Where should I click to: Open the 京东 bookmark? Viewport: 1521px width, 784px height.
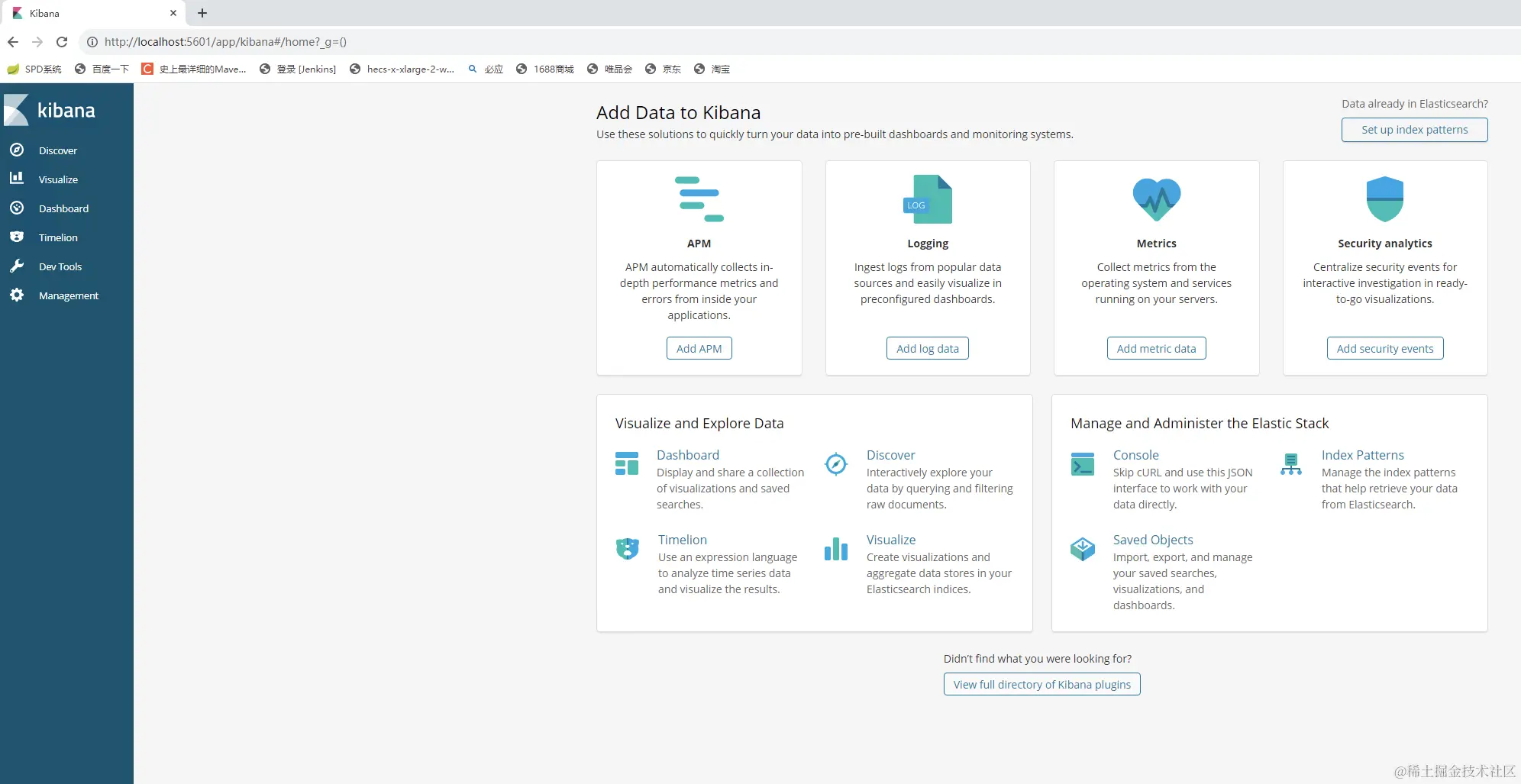pyautogui.click(x=663, y=69)
